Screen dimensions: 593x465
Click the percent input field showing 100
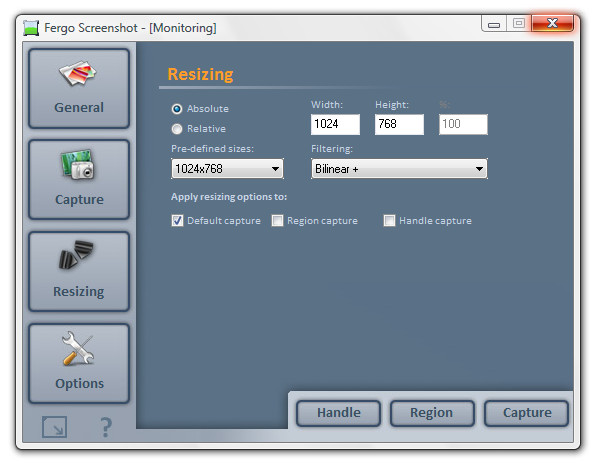pos(463,124)
